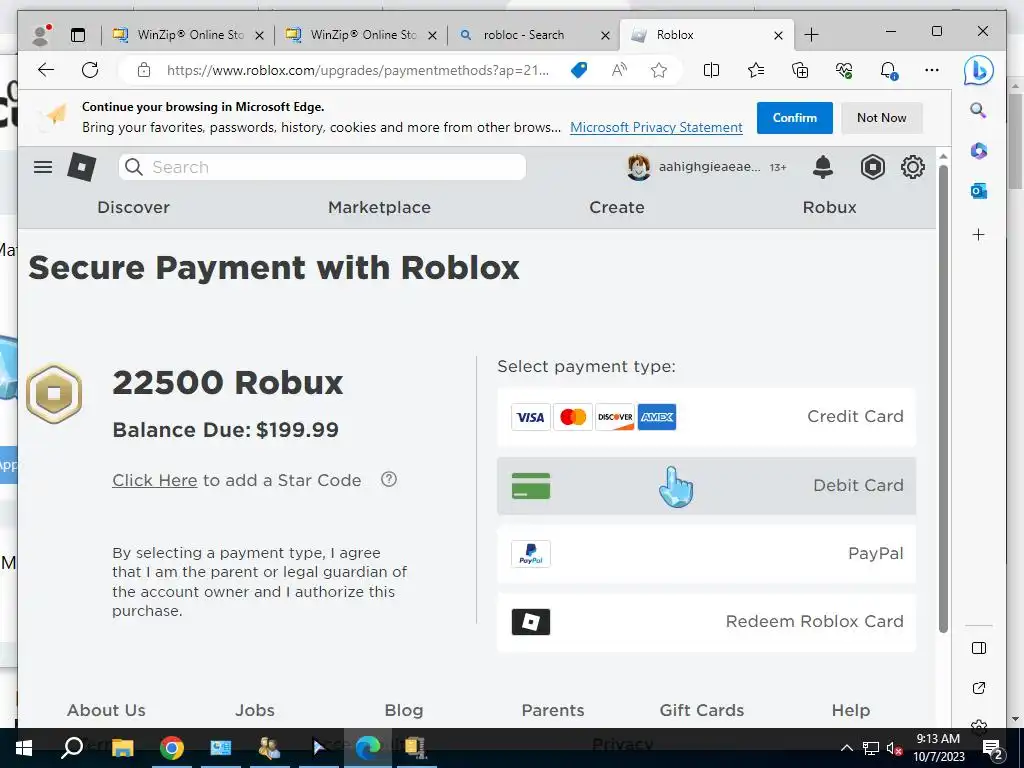
Task: Open Marketplace navigation item
Action: (379, 207)
